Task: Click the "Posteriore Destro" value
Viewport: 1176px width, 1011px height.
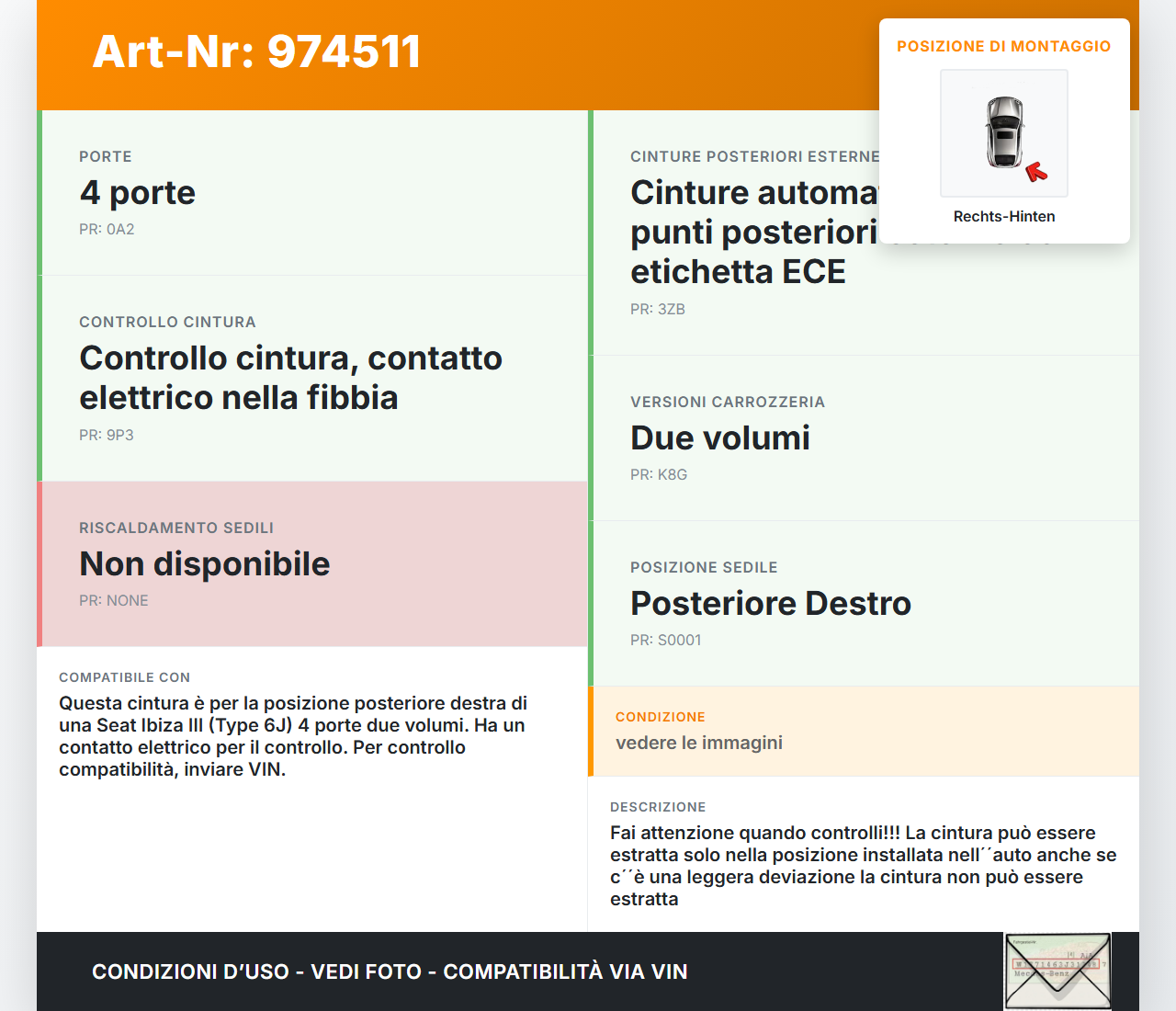Action: point(771,603)
